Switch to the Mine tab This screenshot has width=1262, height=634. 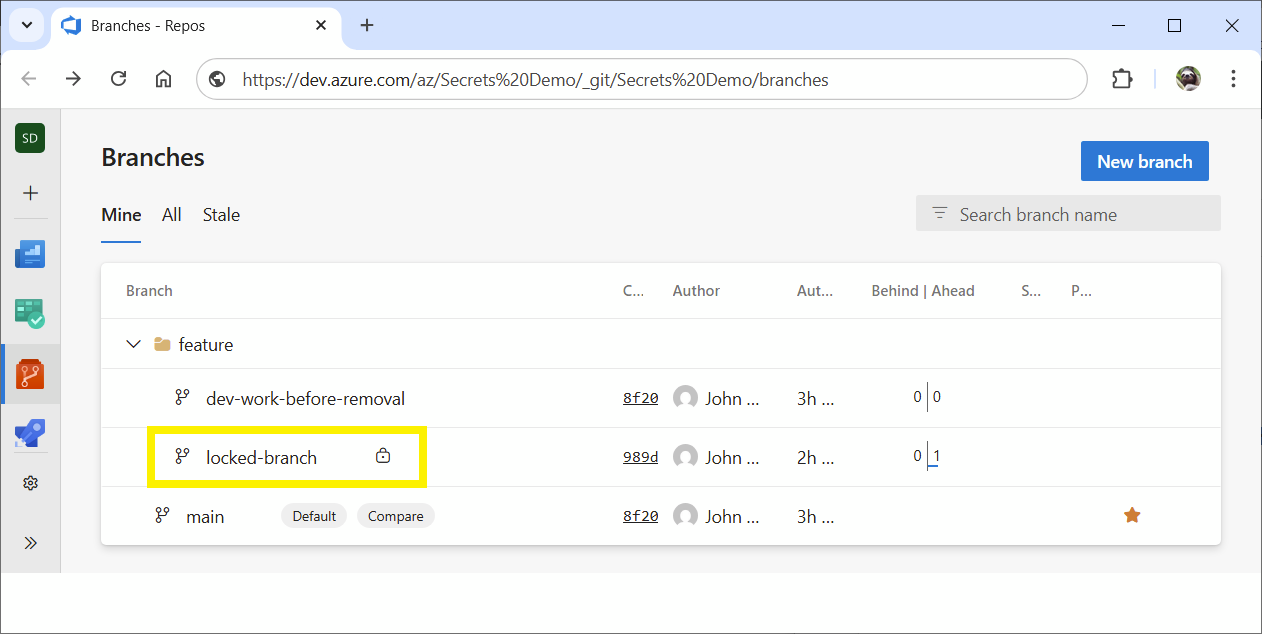121,214
